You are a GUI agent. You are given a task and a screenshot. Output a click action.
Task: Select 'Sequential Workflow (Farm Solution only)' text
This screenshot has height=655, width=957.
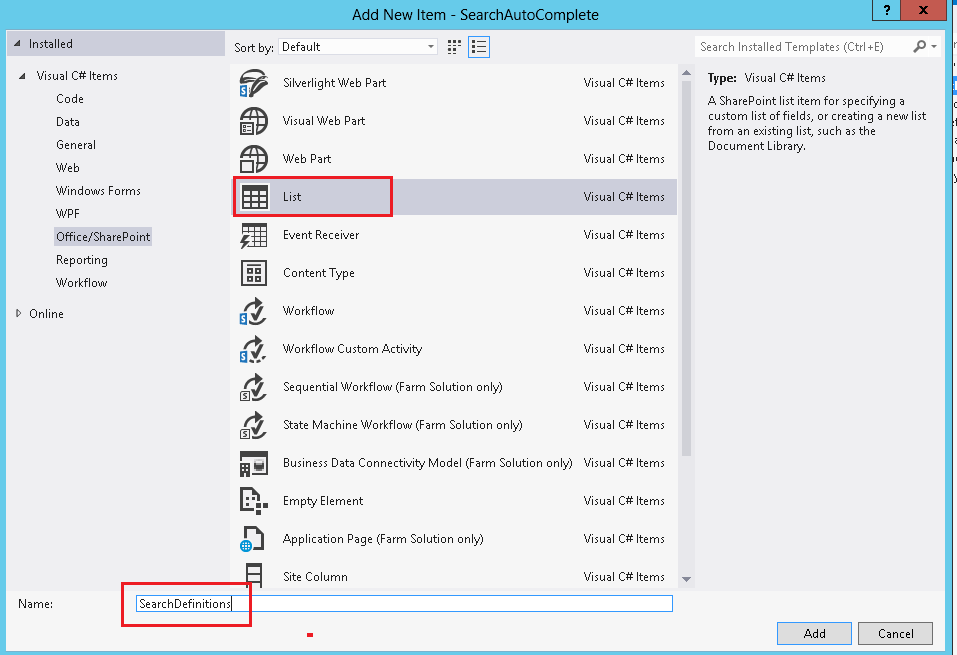pyautogui.click(x=392, y=387)
